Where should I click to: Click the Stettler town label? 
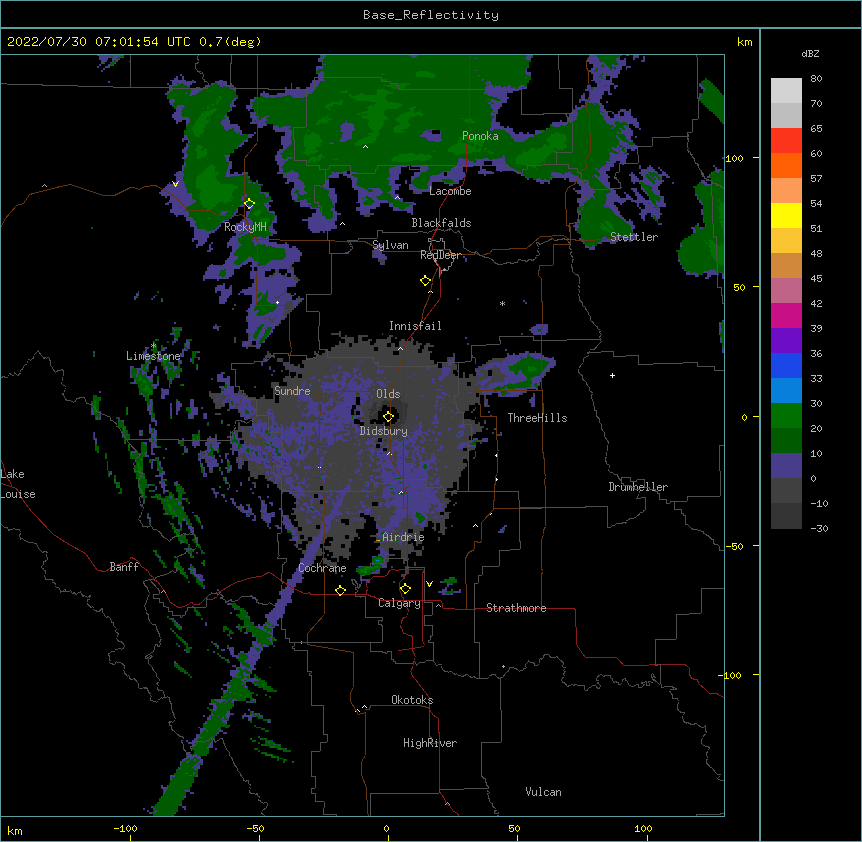634,237
